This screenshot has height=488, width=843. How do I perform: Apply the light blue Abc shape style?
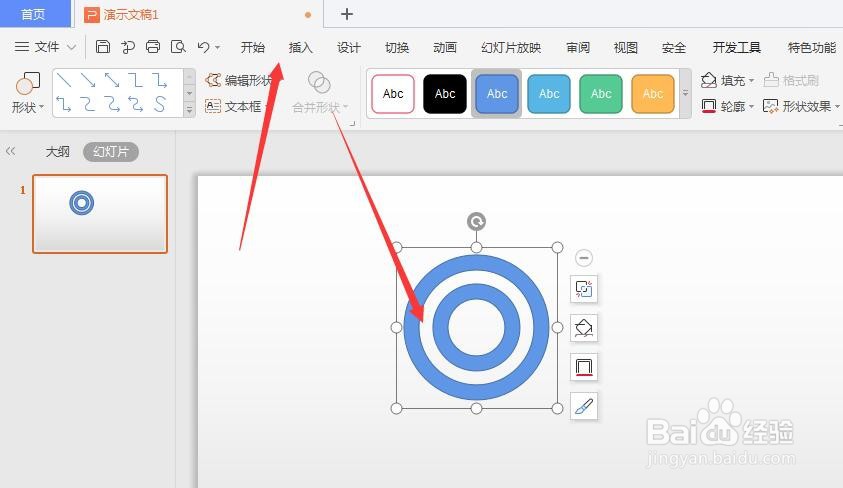[549, 94]
